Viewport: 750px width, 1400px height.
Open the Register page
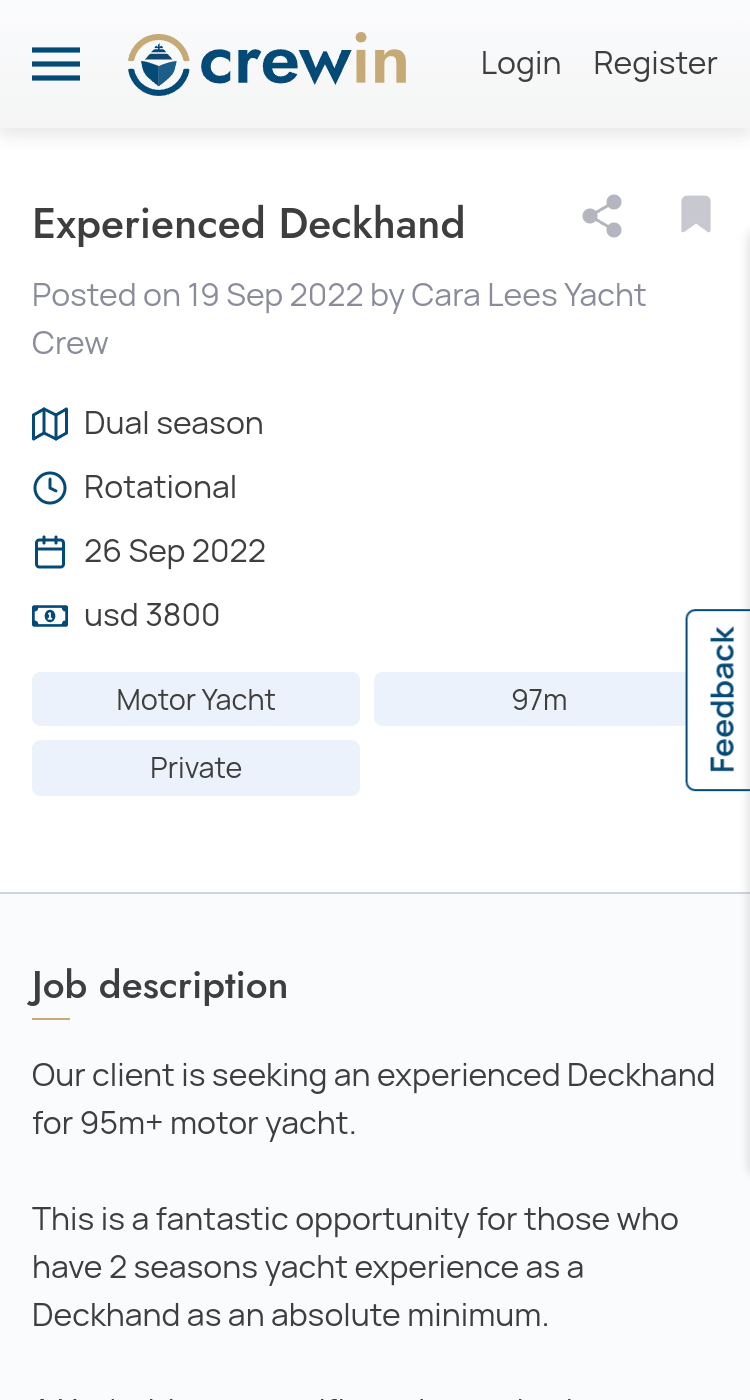pyautogui.click(x=655, y=63)
